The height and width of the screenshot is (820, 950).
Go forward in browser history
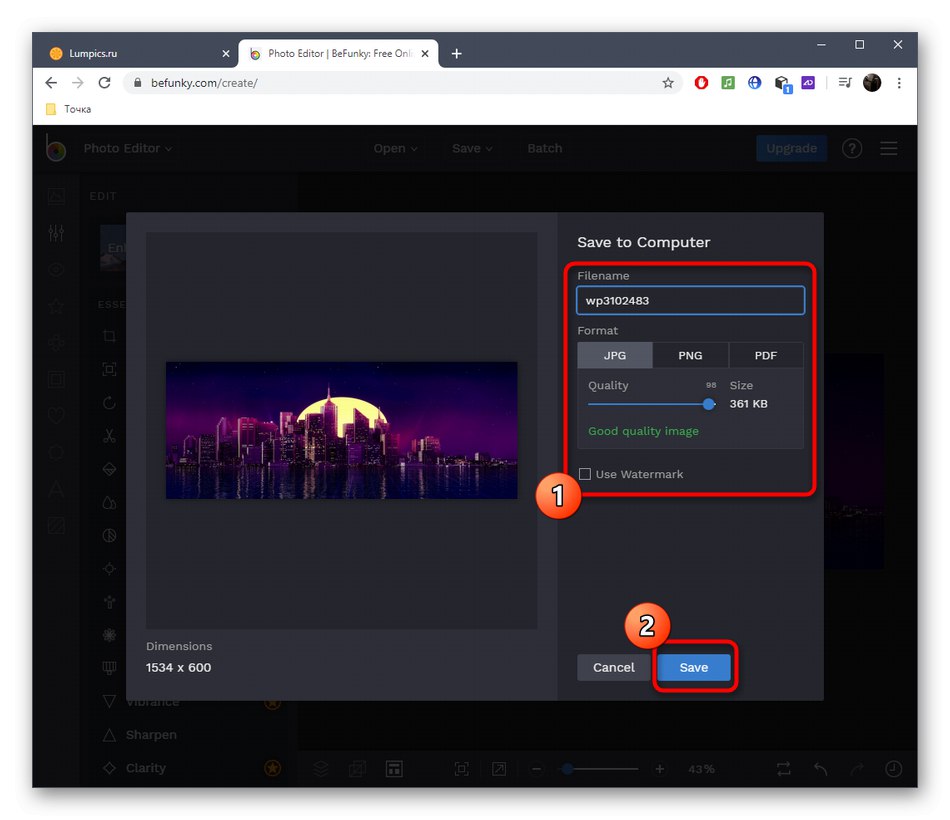[x=78, y=83]
